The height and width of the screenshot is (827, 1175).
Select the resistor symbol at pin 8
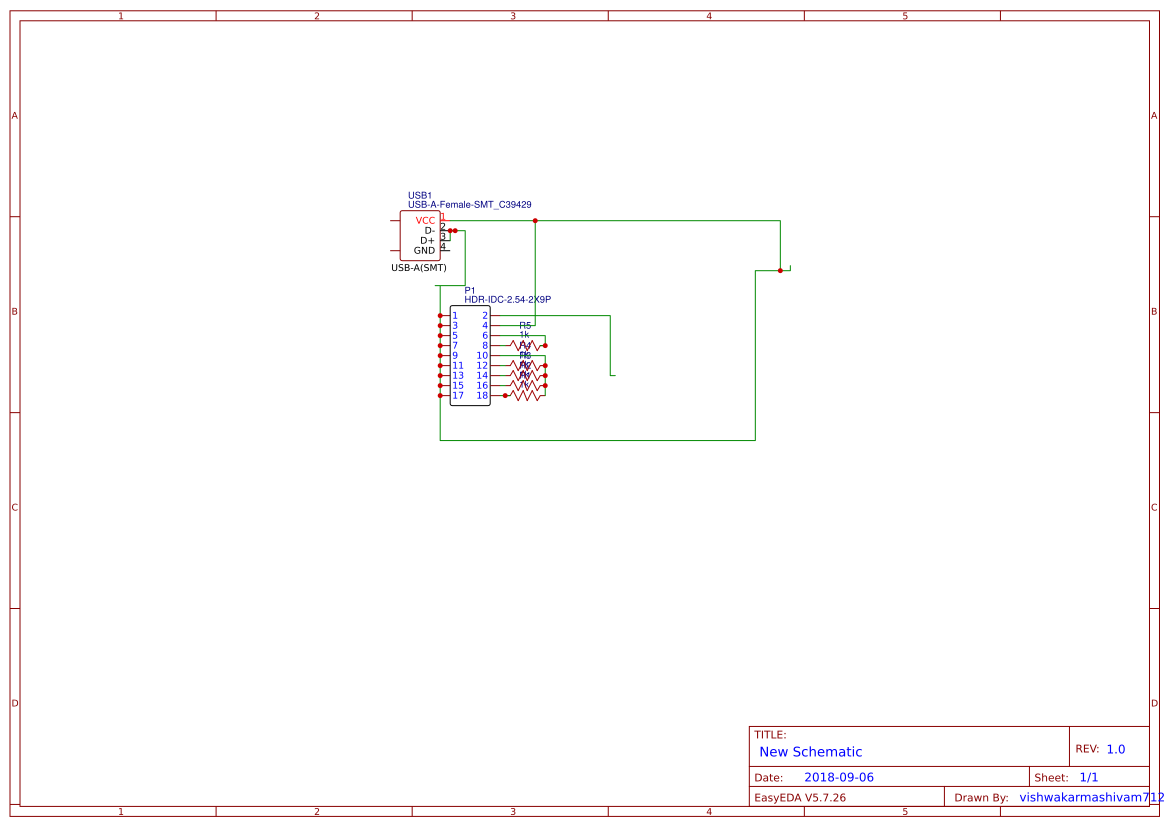(x=525, y=345)
